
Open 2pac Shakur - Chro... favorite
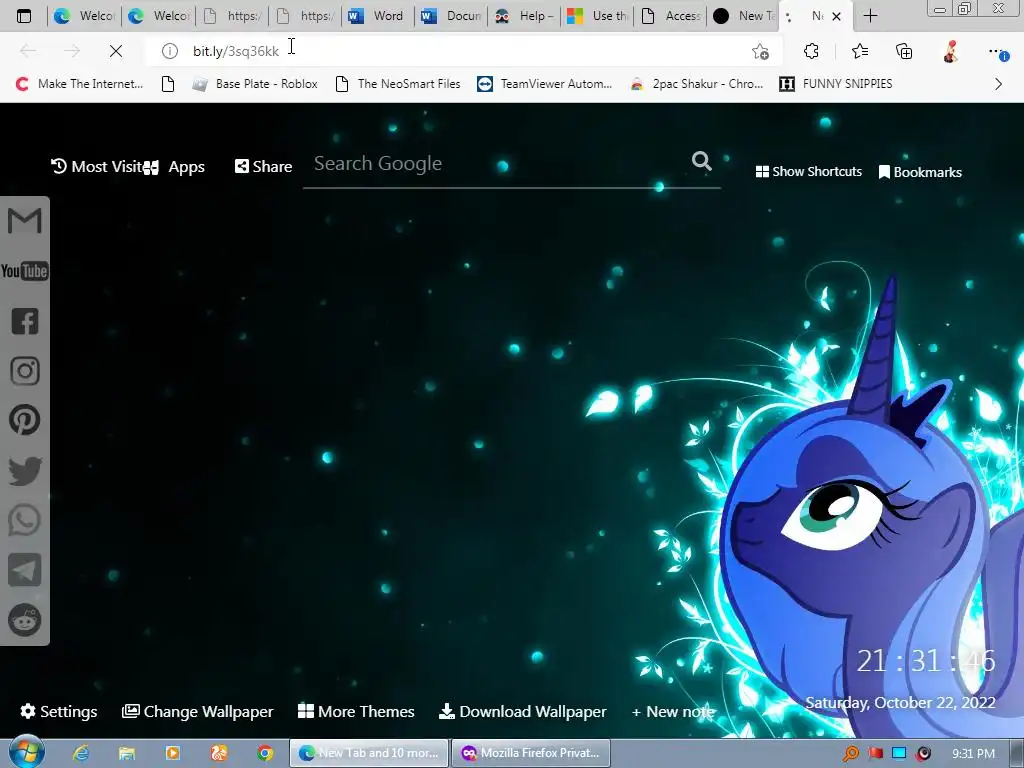point(696,84)
